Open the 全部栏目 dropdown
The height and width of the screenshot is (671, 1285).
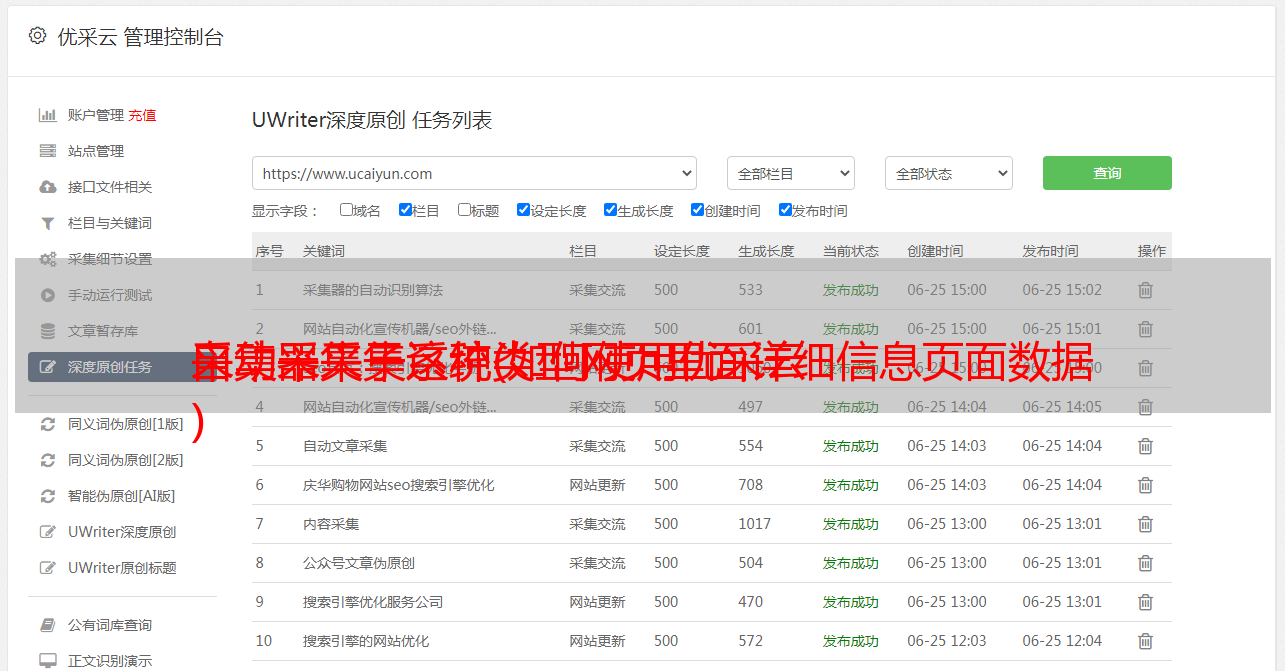coord(791,173)
